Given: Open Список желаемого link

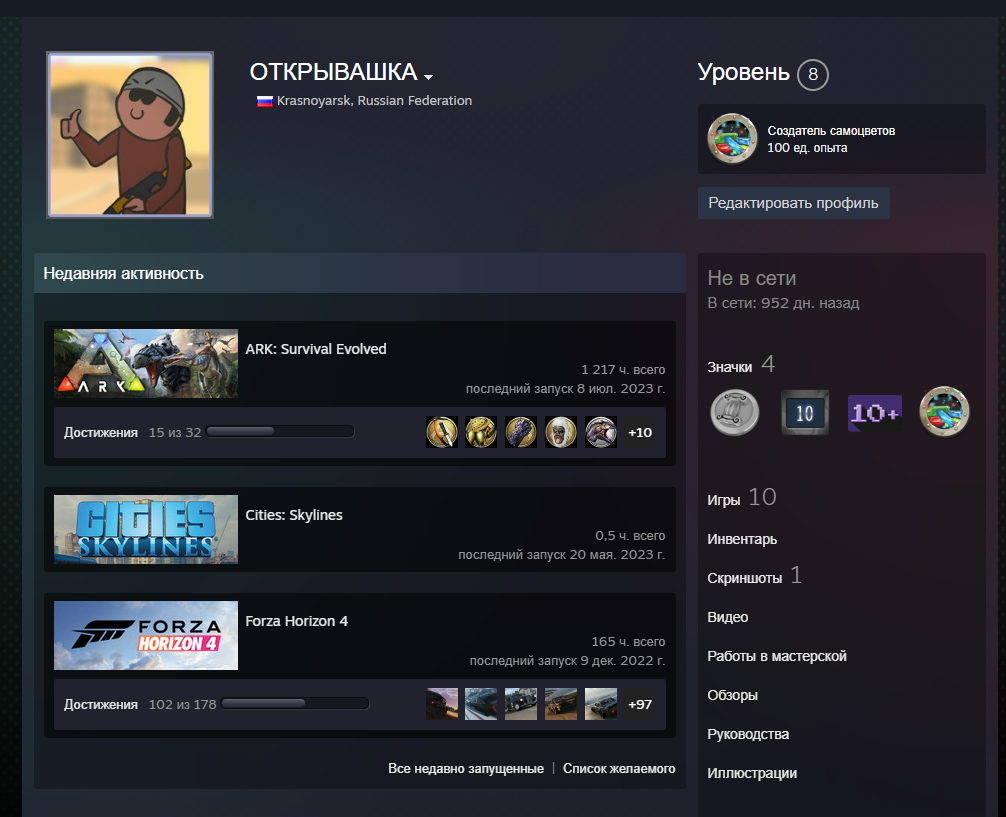Looking at the screenshot, I should coord(619,768).
